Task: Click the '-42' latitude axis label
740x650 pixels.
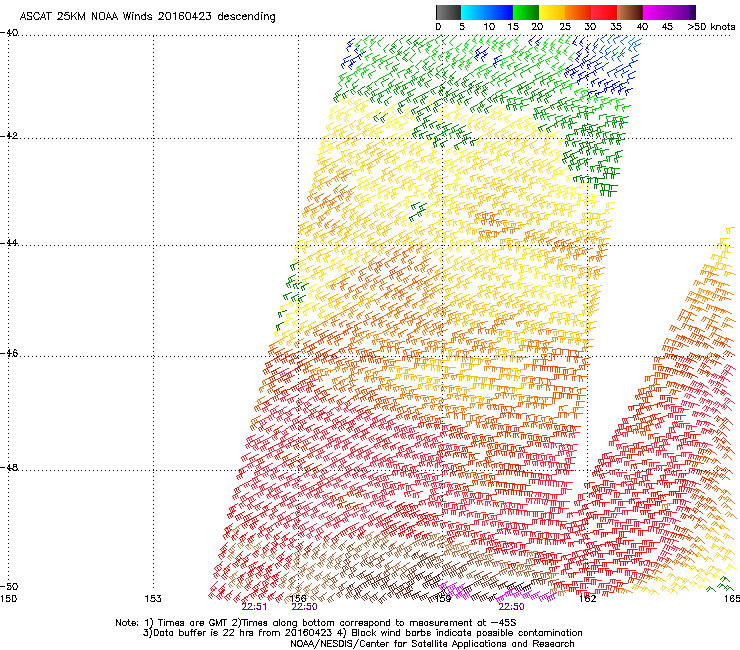Action: pos(9,136)
